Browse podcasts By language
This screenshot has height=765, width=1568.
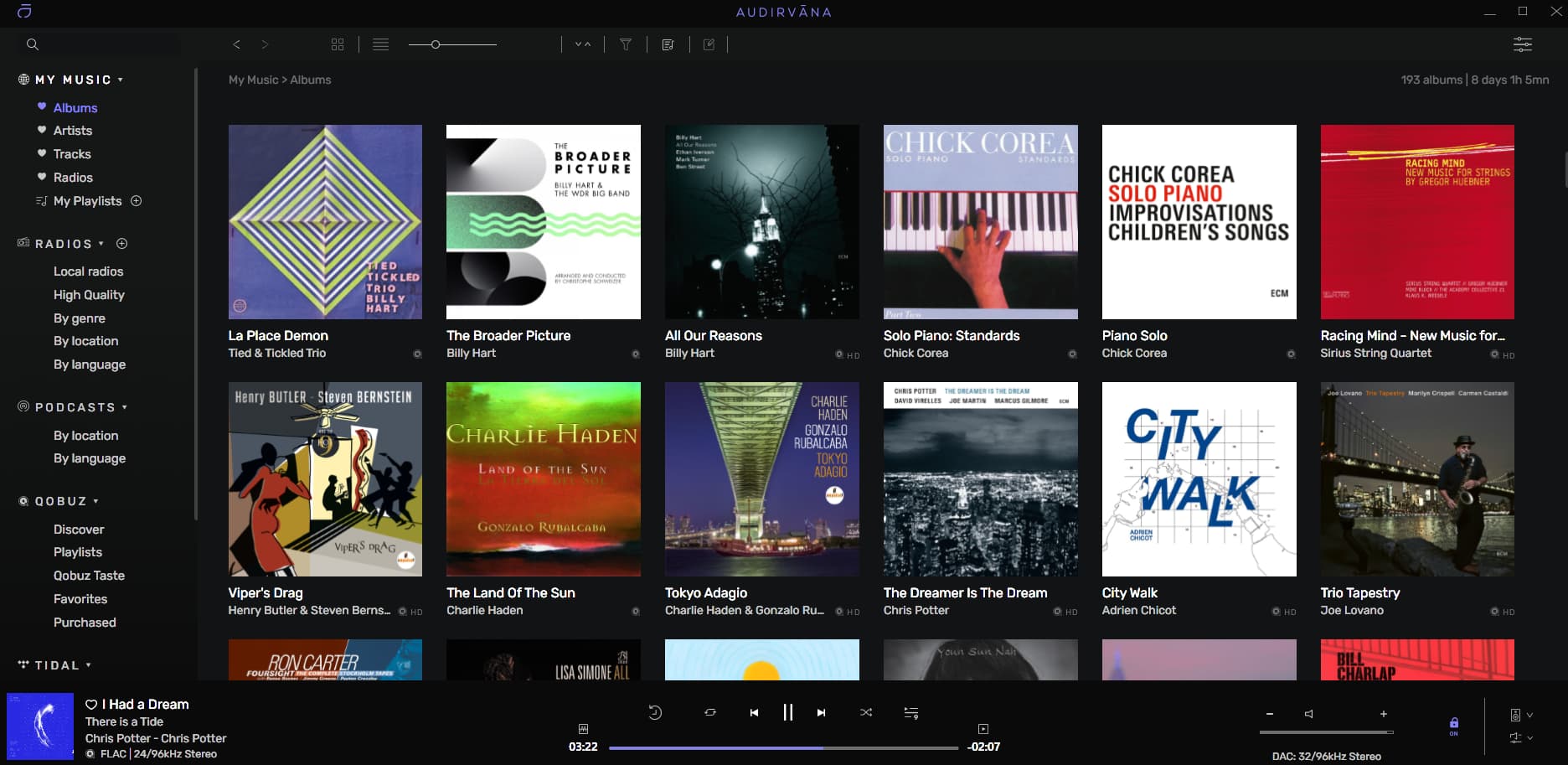click(x=90, y=458)
